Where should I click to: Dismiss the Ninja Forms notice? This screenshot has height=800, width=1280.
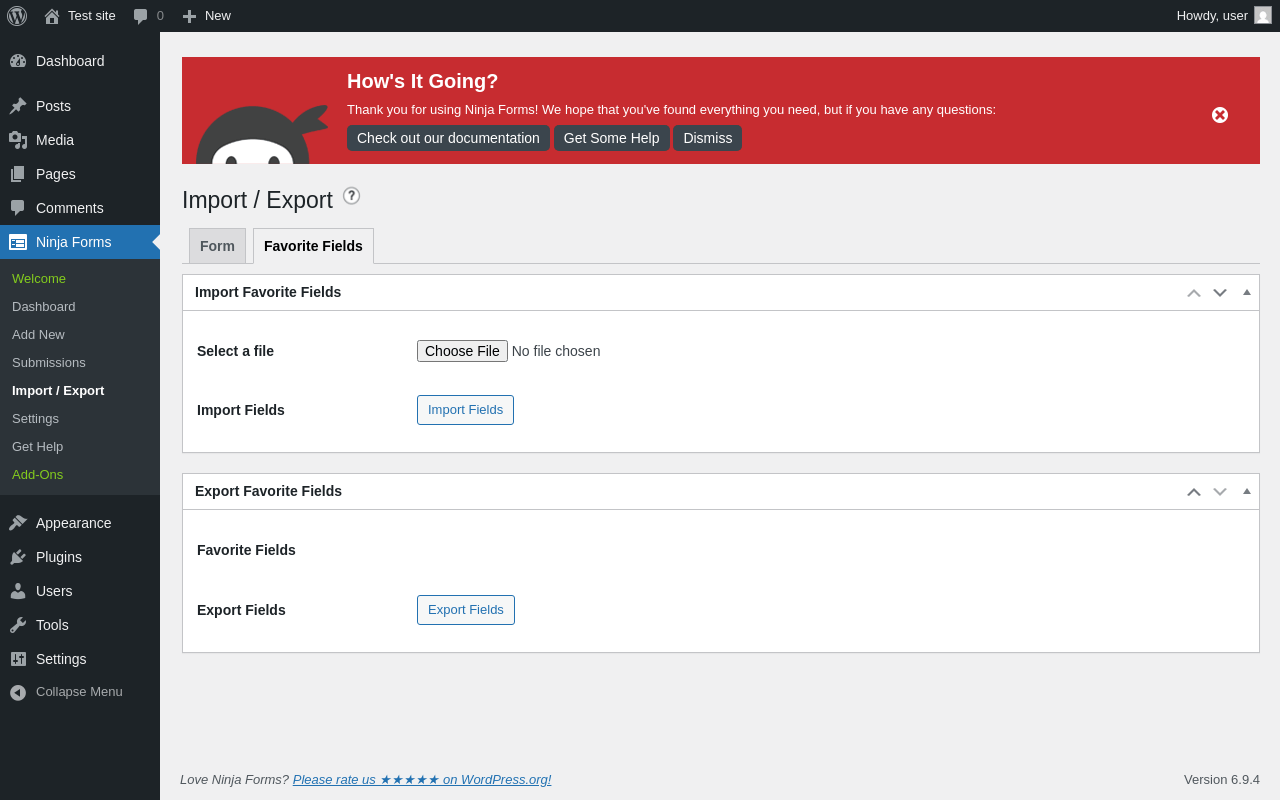coord(708,138)
